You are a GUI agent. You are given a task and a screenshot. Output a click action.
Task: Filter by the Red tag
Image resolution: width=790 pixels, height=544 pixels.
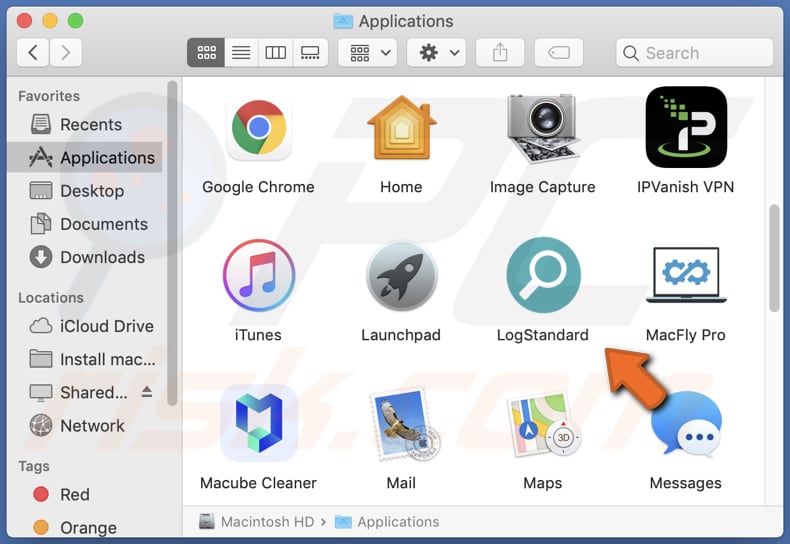pos(84,495)
